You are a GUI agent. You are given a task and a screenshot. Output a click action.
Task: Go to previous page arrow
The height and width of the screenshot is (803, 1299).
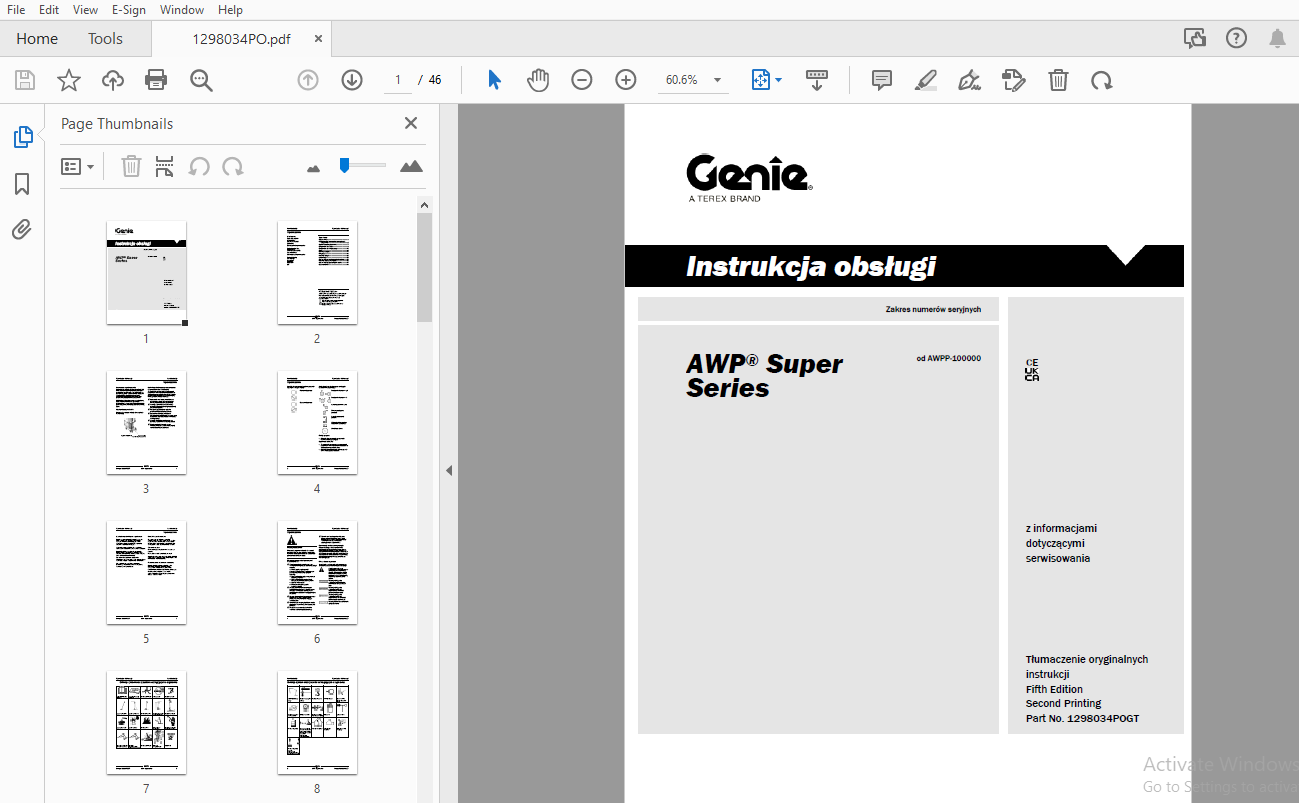(x=308, y=80)
